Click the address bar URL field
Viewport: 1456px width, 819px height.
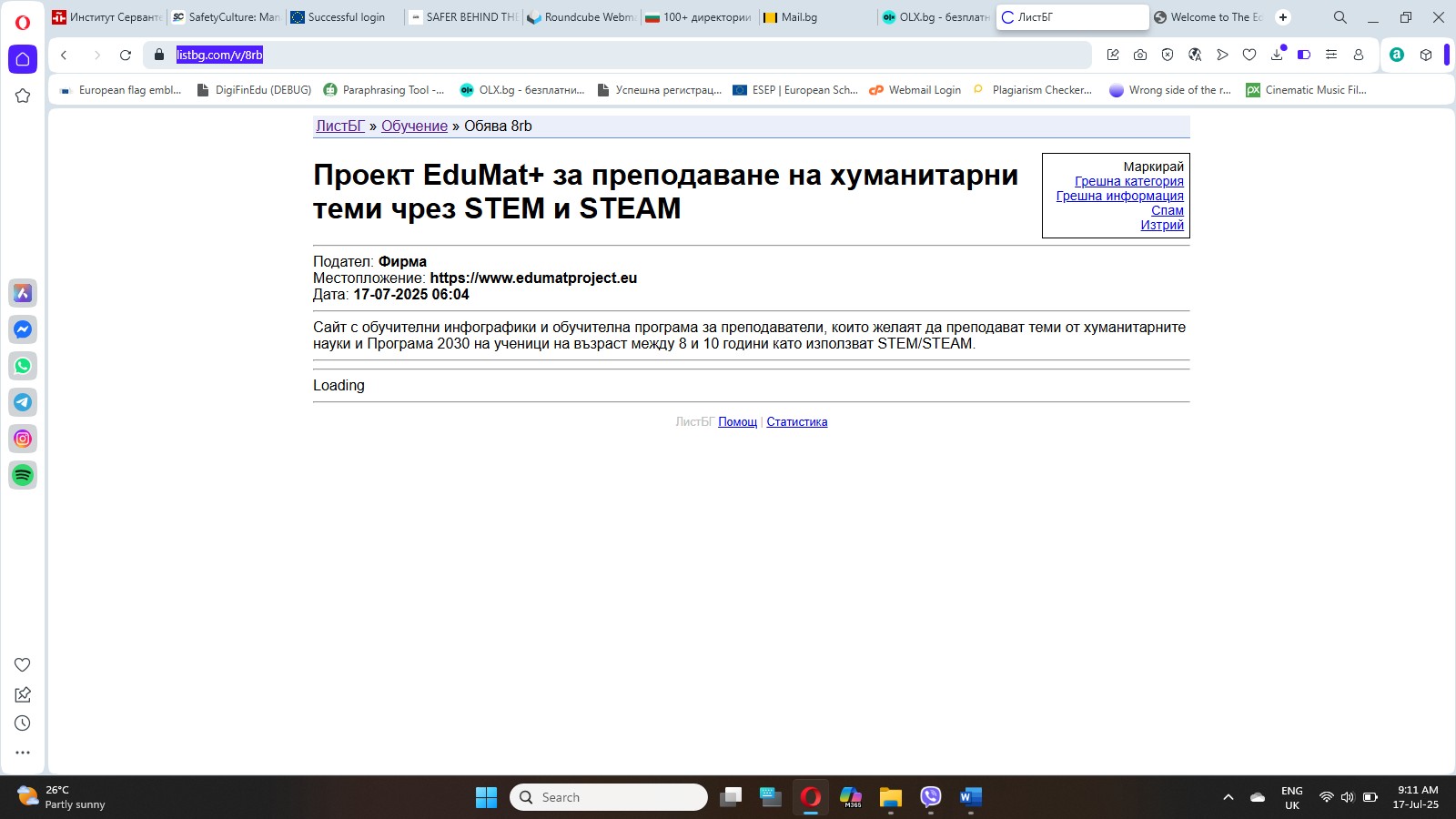click(619, 55)
